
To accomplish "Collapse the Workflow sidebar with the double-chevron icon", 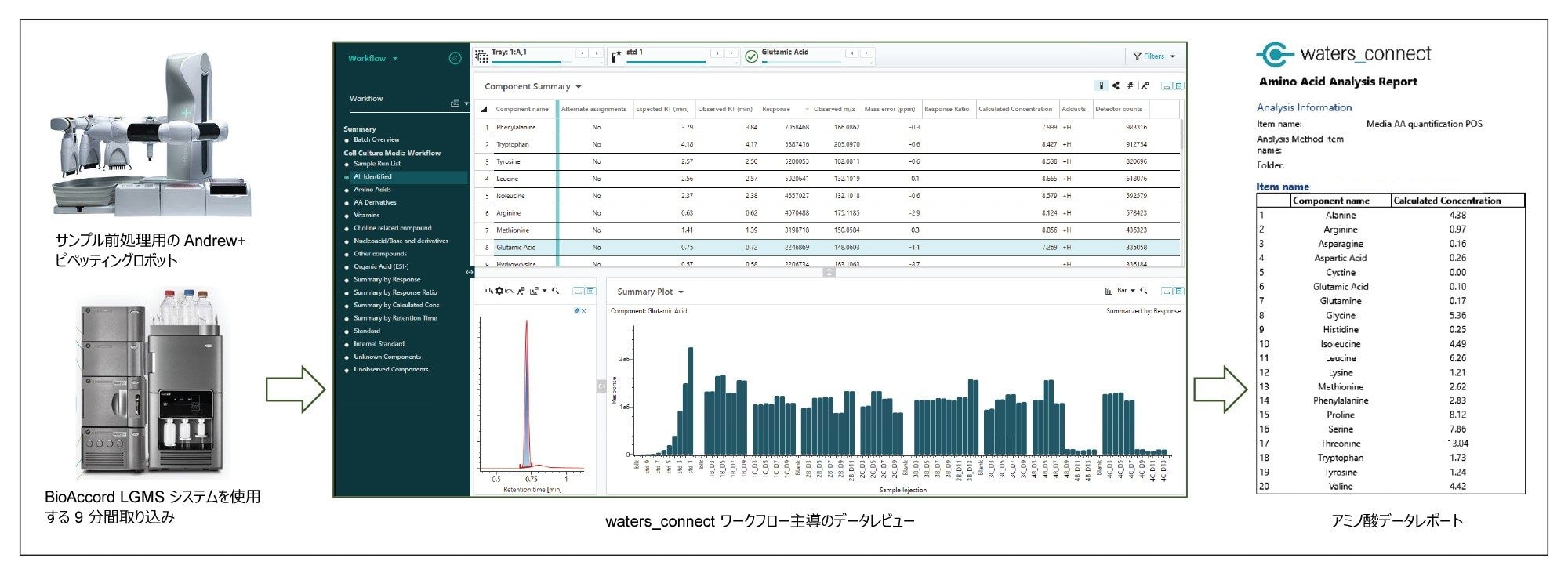I will tap(455, 59).
